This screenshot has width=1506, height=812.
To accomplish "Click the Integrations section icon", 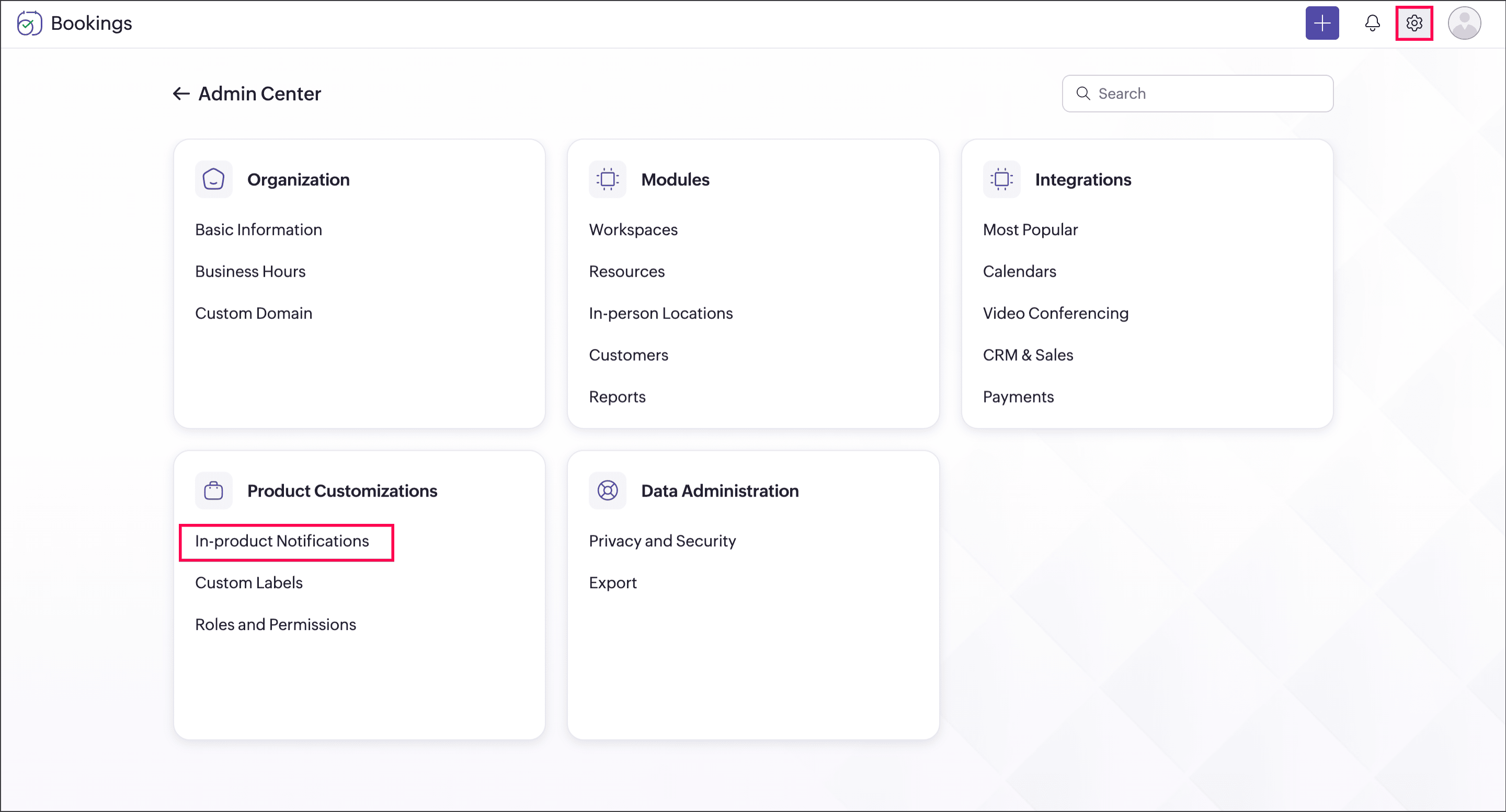I will (x=1001, y=179).
